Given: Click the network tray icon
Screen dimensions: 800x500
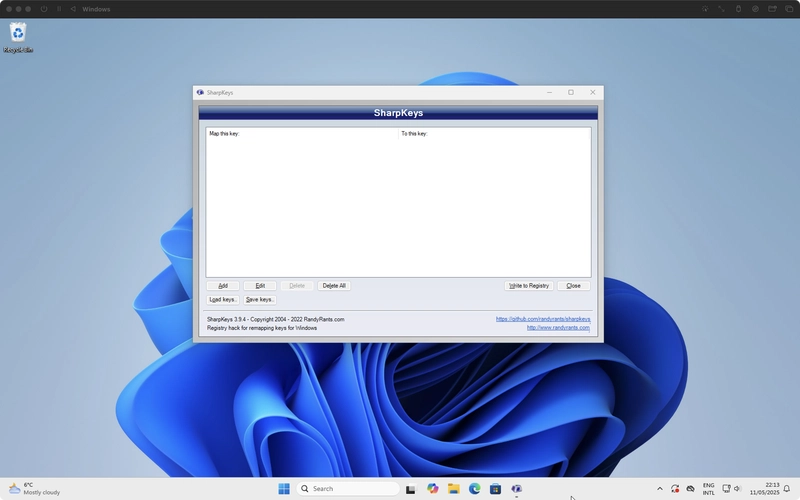Looking at the screenshot, I should [726, 489].
